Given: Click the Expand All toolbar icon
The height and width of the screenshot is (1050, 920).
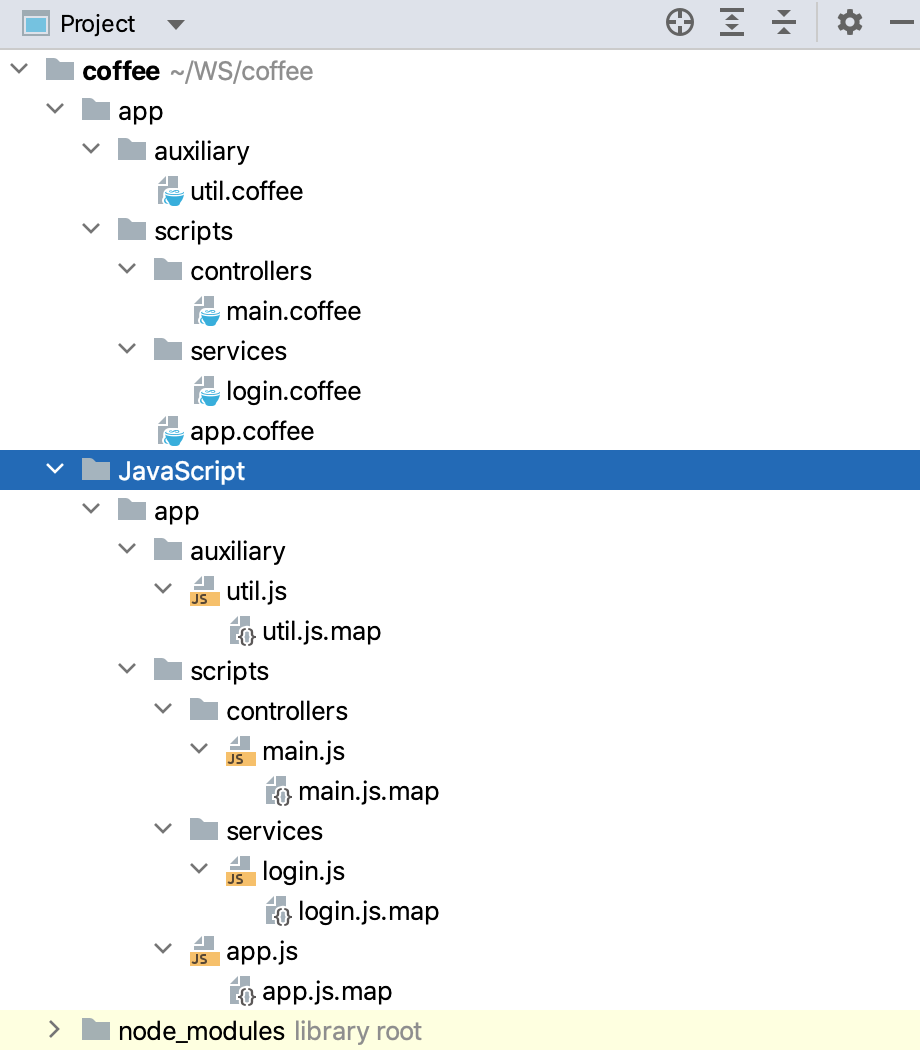Looking at the screenshot, I should point(731,22).
